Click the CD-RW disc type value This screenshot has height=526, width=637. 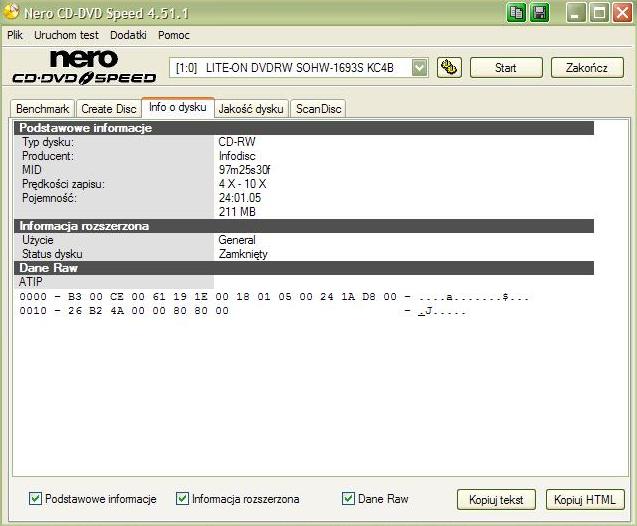[x=237, y=142]
